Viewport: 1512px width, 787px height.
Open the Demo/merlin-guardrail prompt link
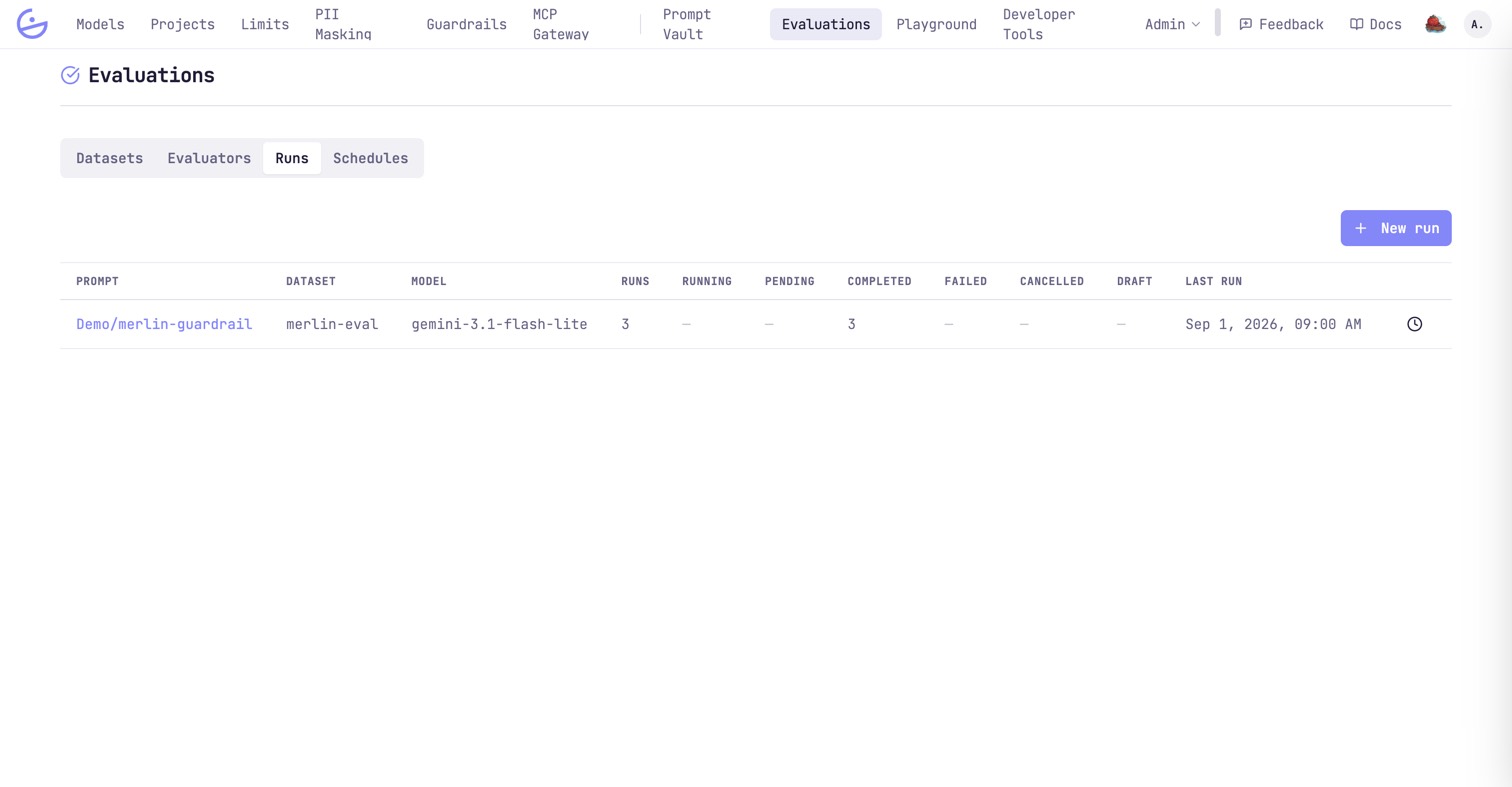[164, 324]
